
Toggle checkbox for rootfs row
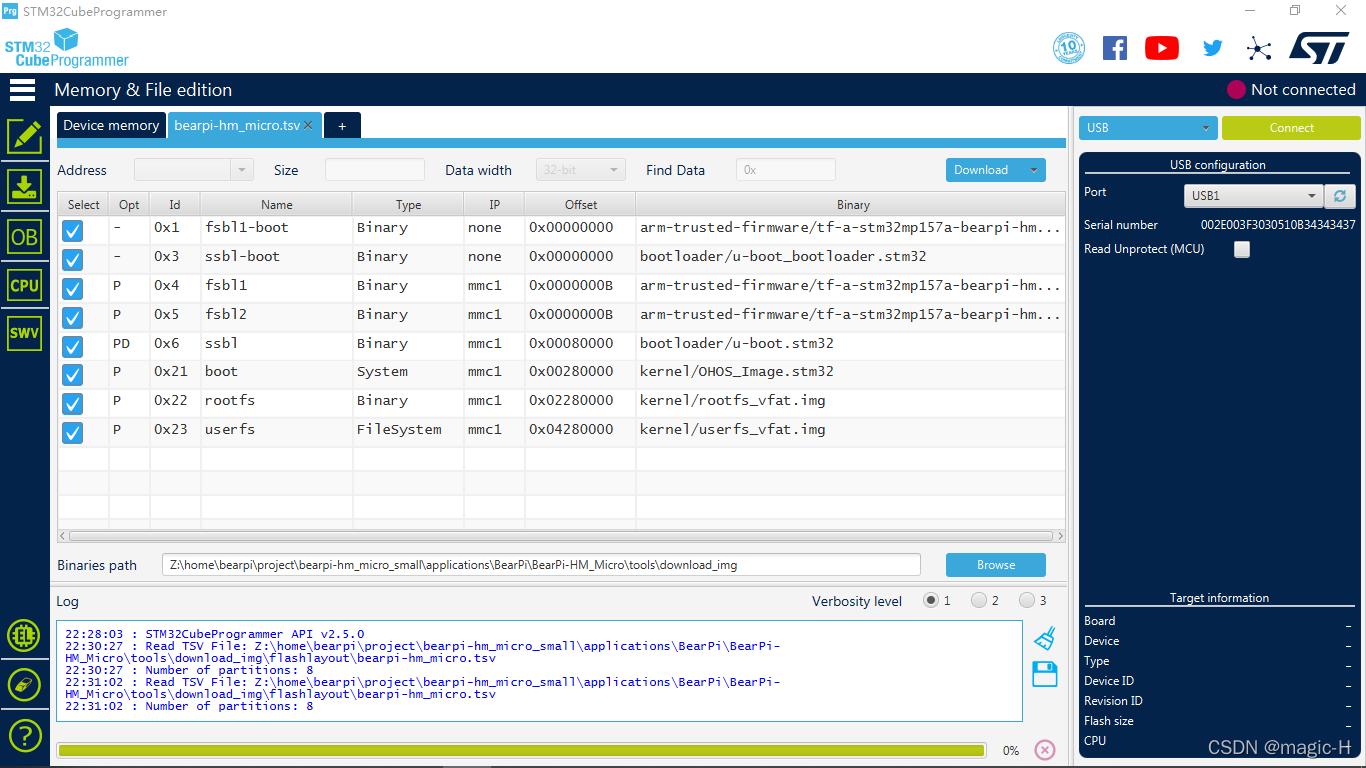point(73,404)
